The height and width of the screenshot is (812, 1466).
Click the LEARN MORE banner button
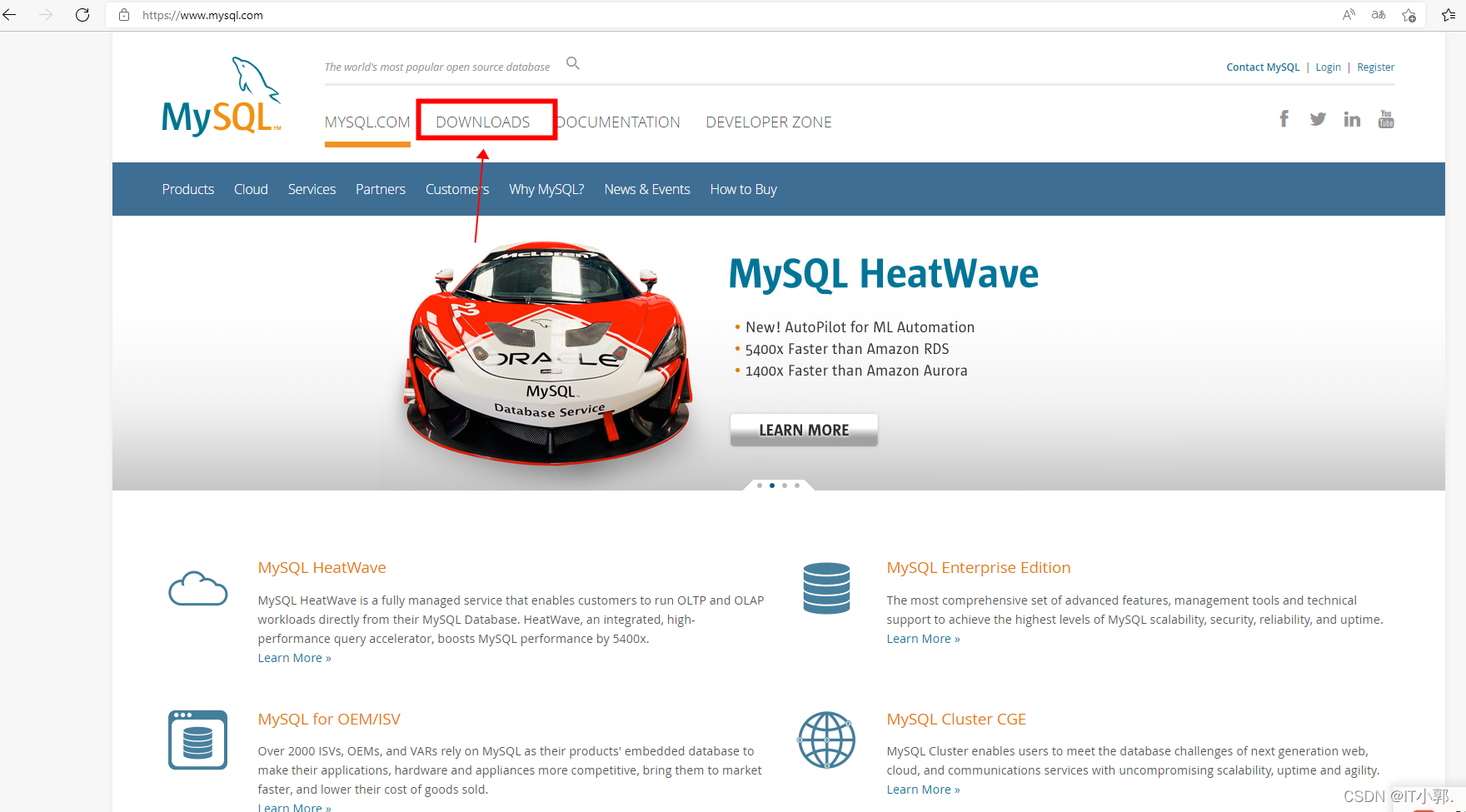tap(804, 430)
